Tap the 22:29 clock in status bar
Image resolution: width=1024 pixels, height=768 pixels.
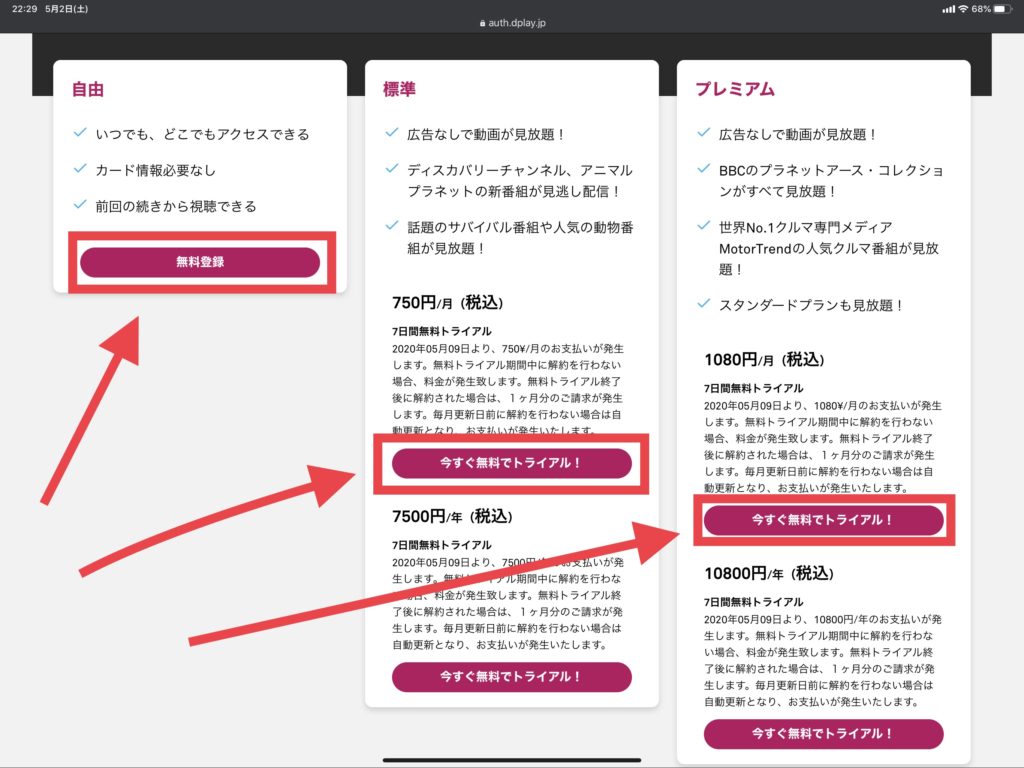21,9
